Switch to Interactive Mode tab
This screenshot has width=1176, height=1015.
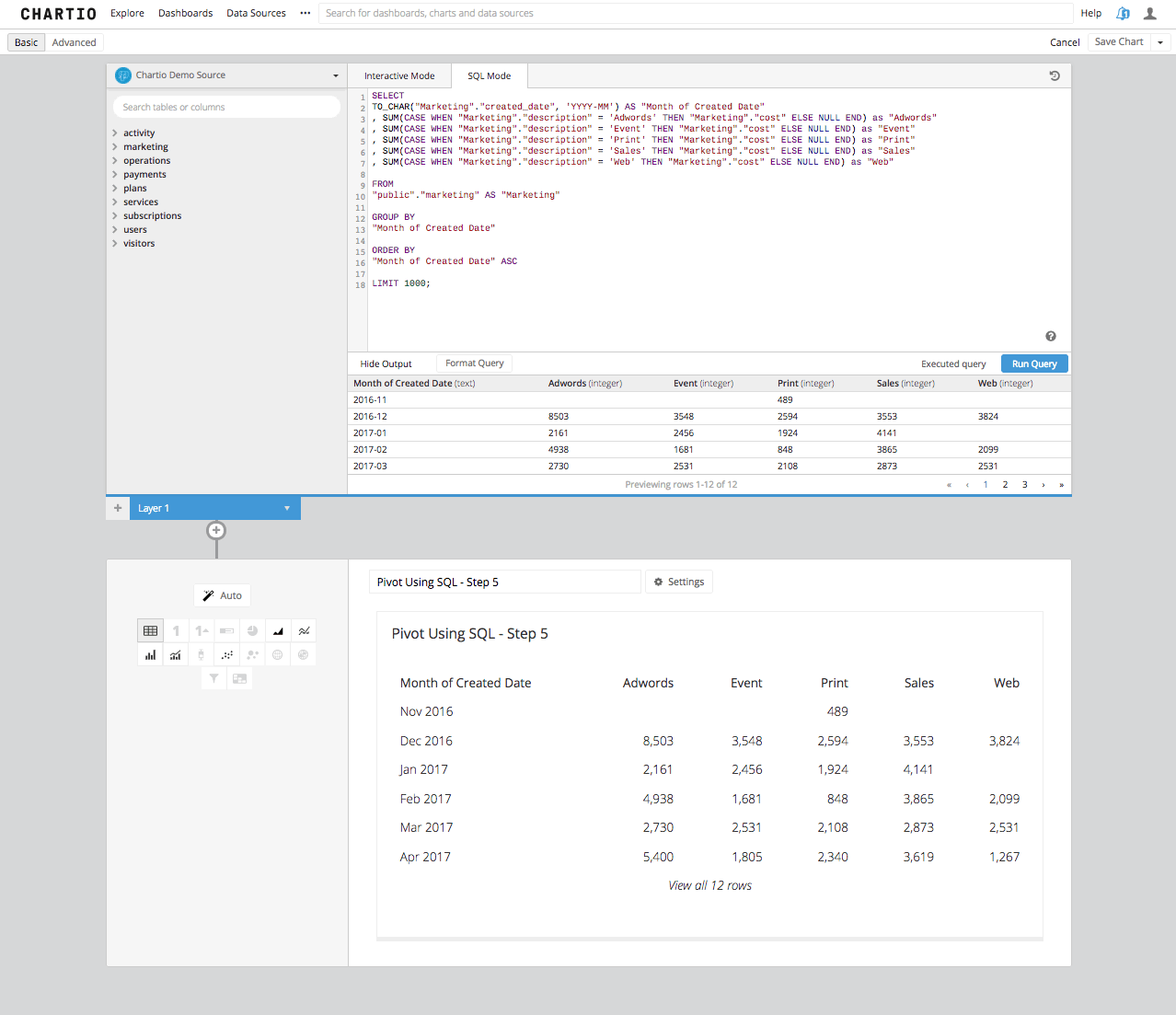click(399, 75)
